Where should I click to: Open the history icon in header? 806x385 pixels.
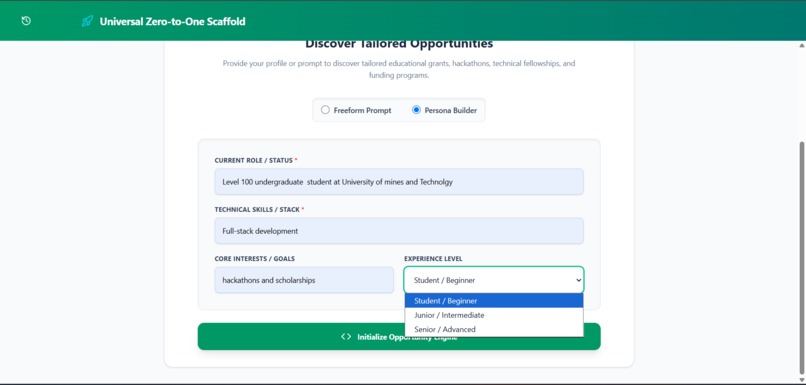coord(26,21)
